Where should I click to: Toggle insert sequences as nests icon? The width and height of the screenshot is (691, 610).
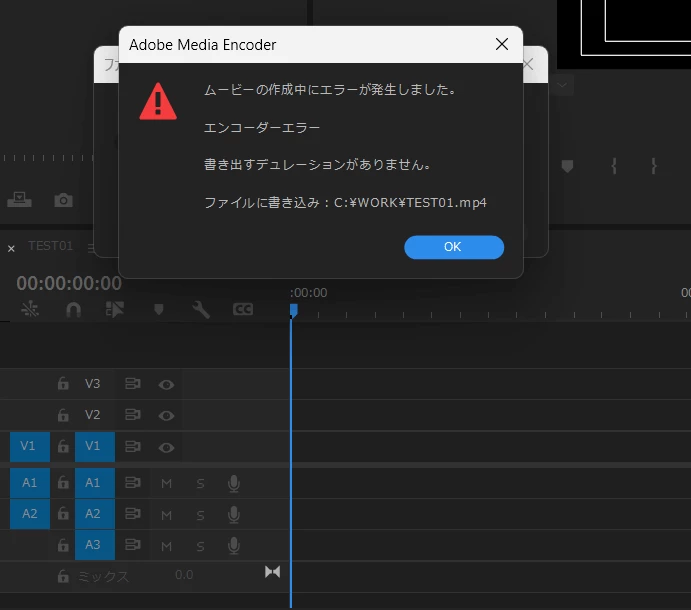(30, 309)
